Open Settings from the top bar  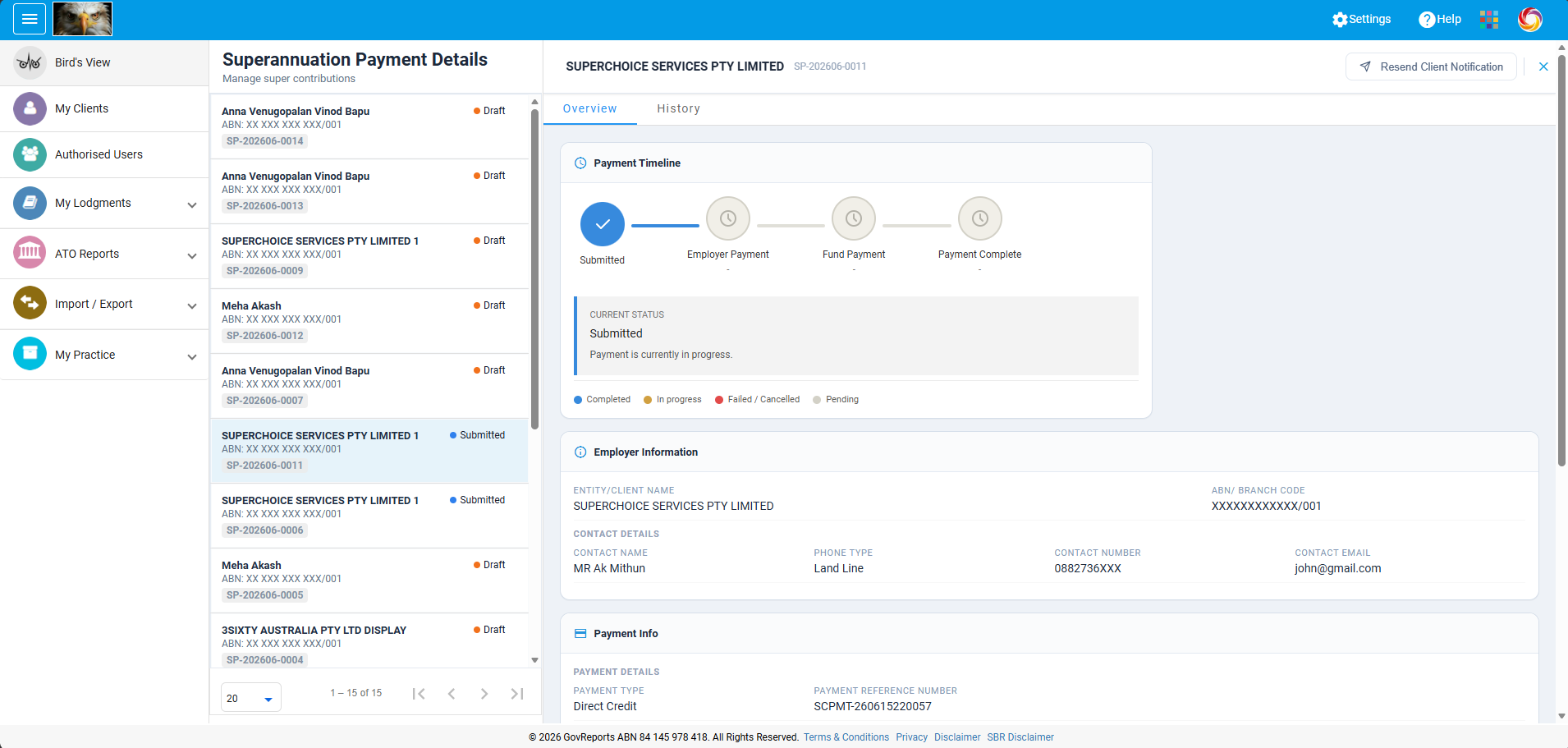[x=1361, y=19]
